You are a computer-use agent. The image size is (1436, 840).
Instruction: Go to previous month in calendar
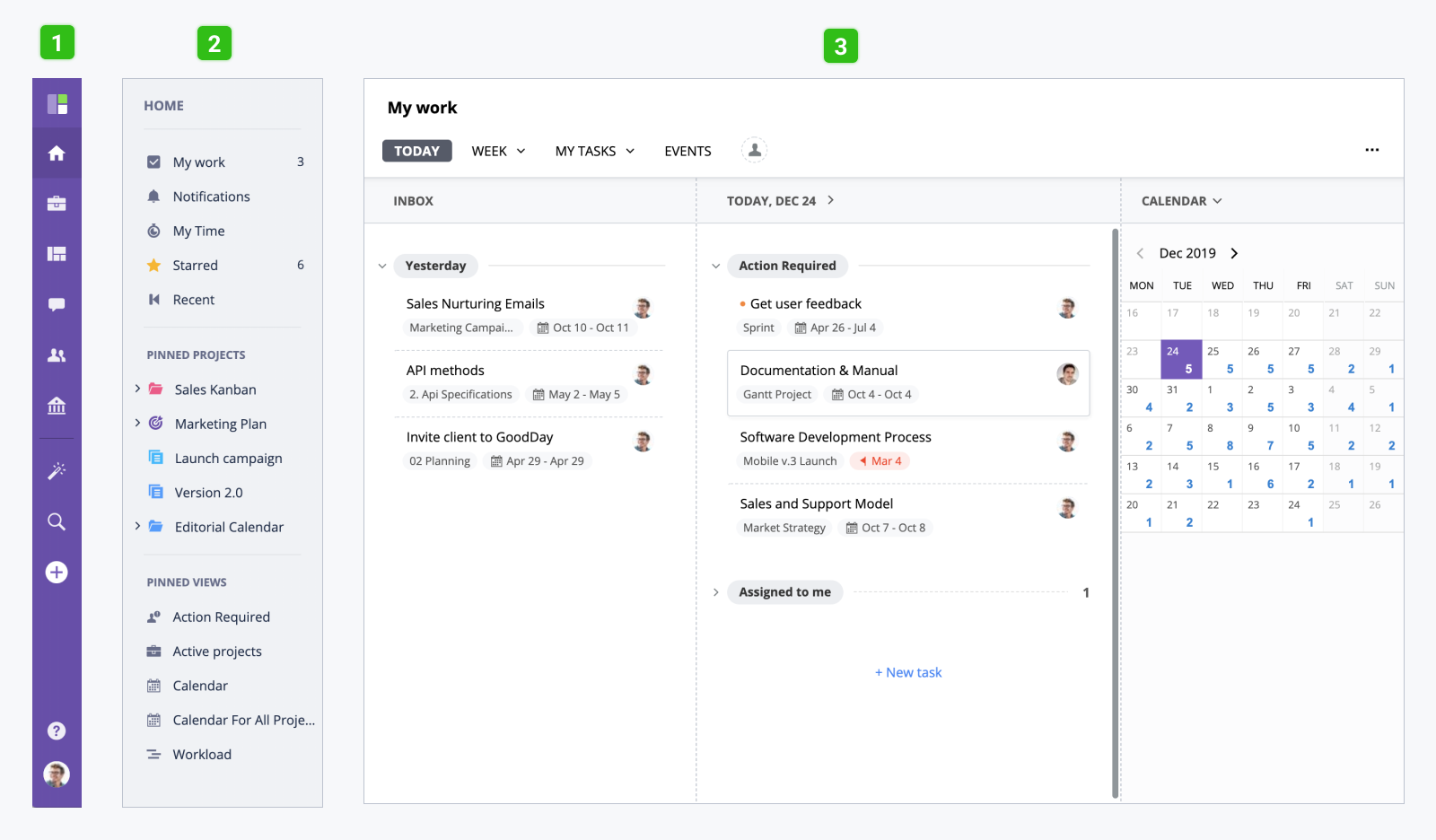tap(1140, 253)
